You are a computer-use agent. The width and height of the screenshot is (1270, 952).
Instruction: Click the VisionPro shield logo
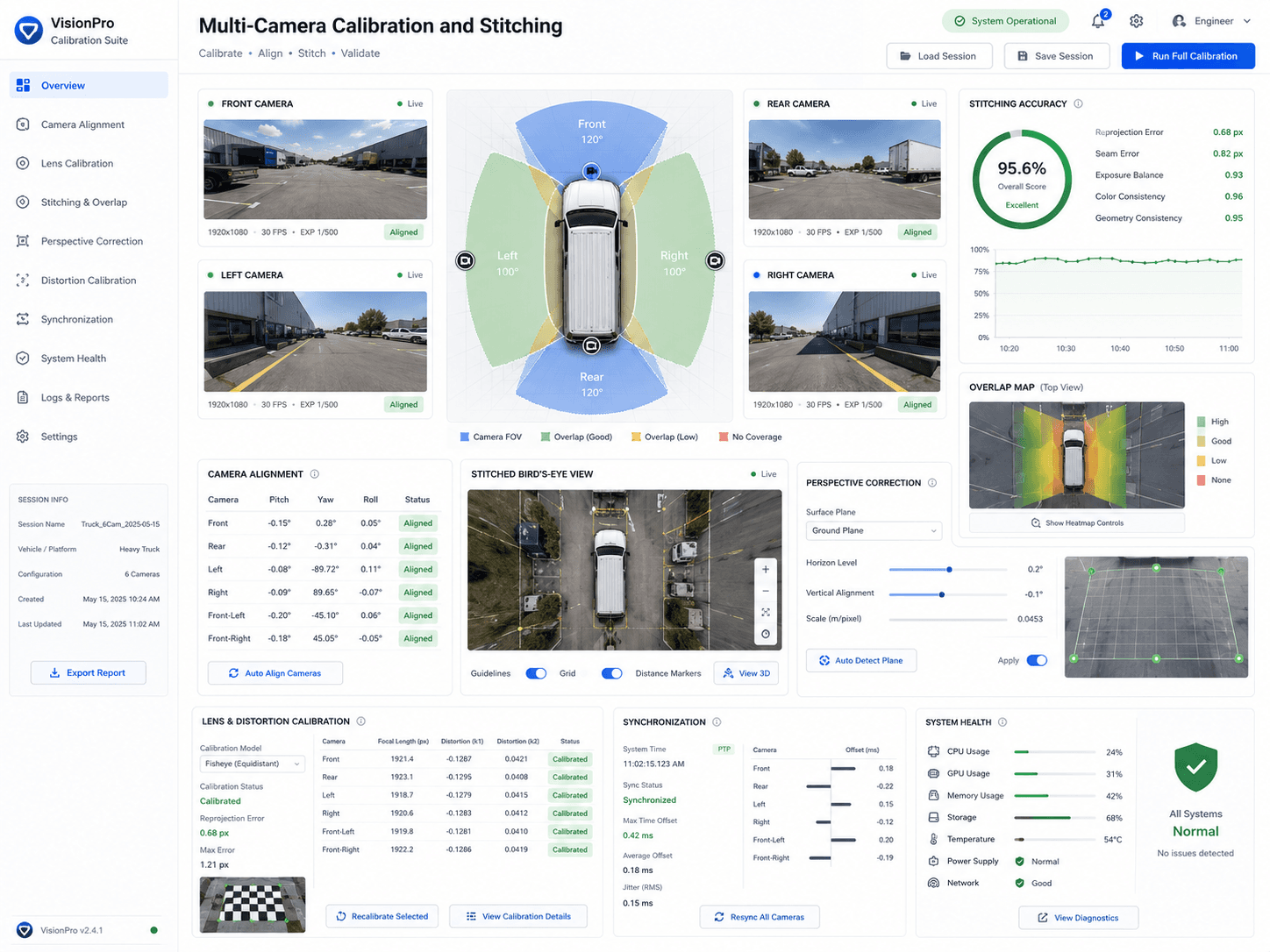pyautogui.click(x=29, y=31)
